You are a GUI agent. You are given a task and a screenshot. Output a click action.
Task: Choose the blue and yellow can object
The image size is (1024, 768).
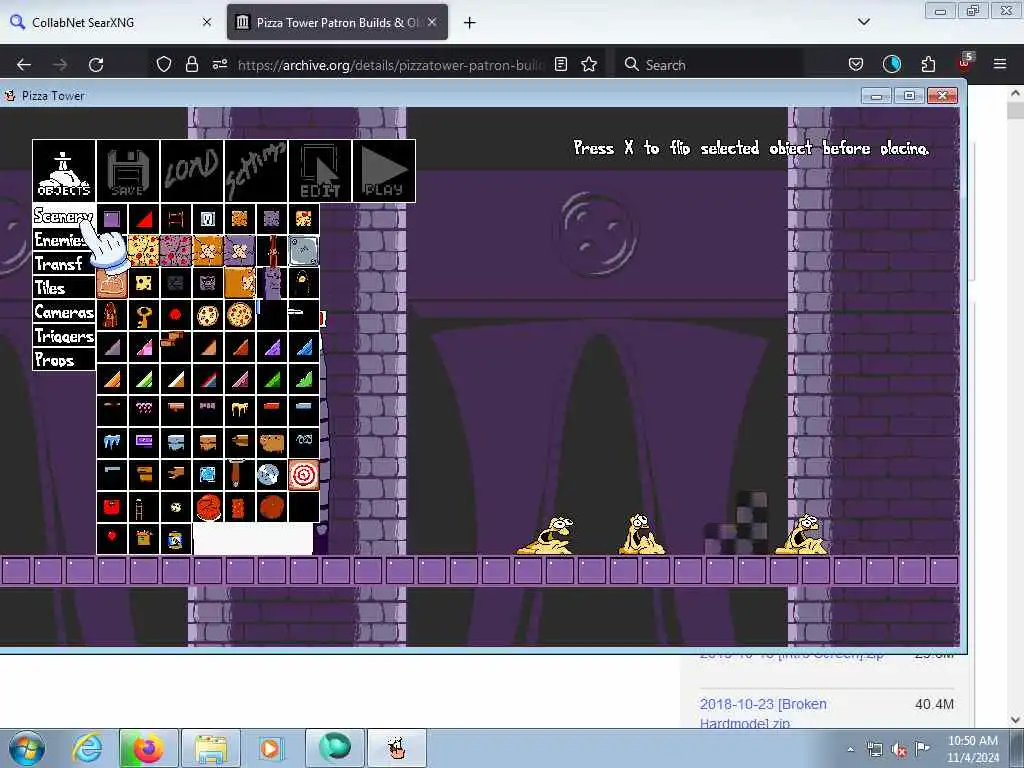(x=176, y=538)
